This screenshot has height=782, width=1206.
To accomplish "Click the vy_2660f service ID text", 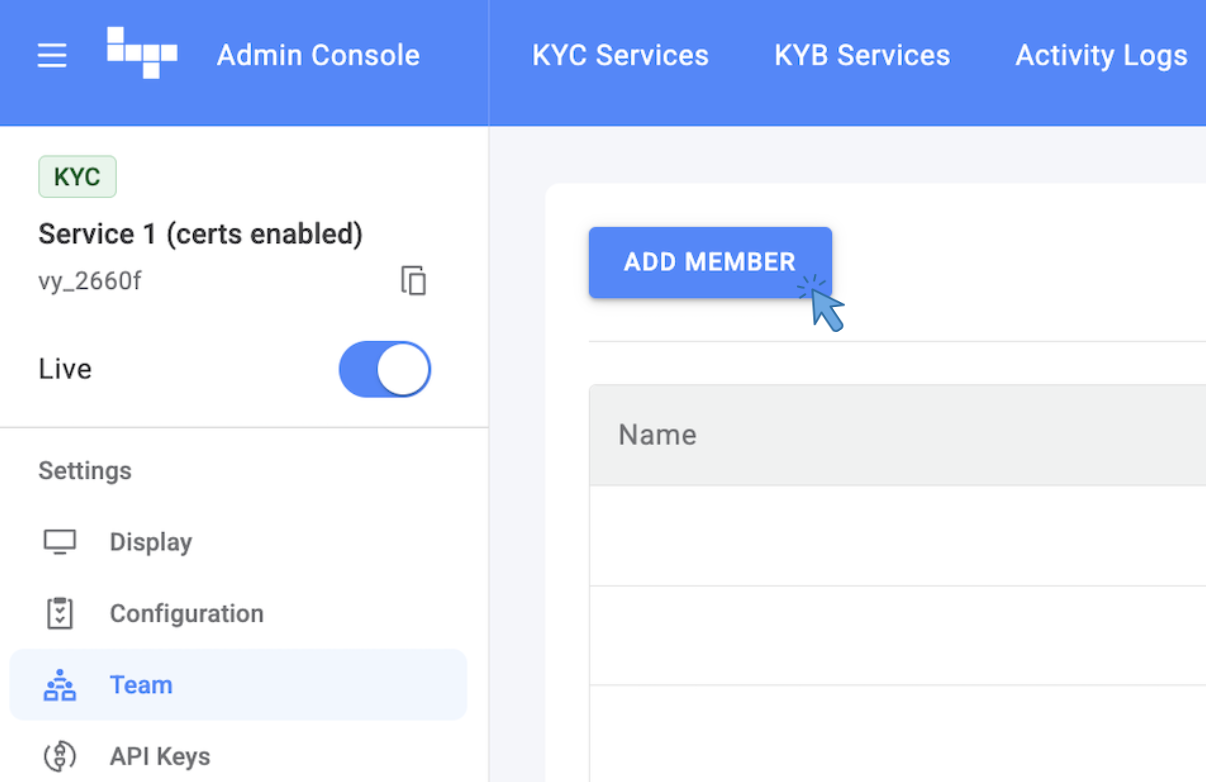I will tap(90, 281).
